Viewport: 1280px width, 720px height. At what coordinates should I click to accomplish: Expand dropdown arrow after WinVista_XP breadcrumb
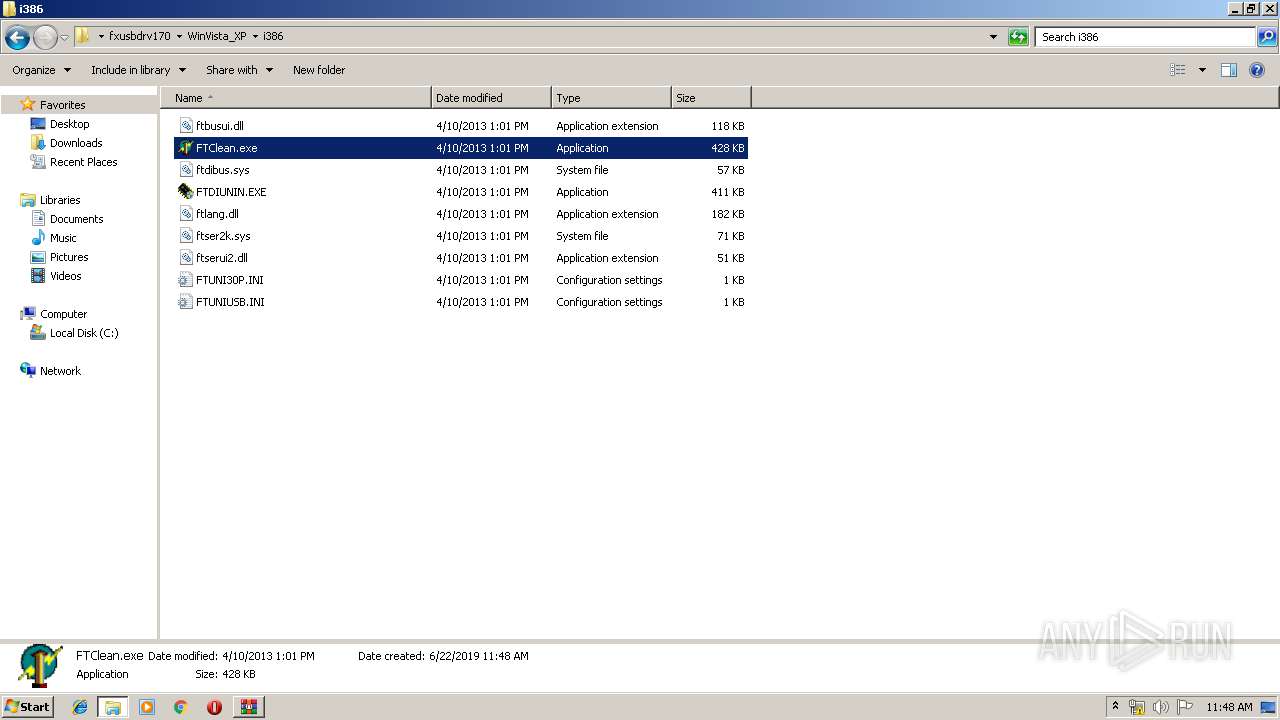click(255, 36)
